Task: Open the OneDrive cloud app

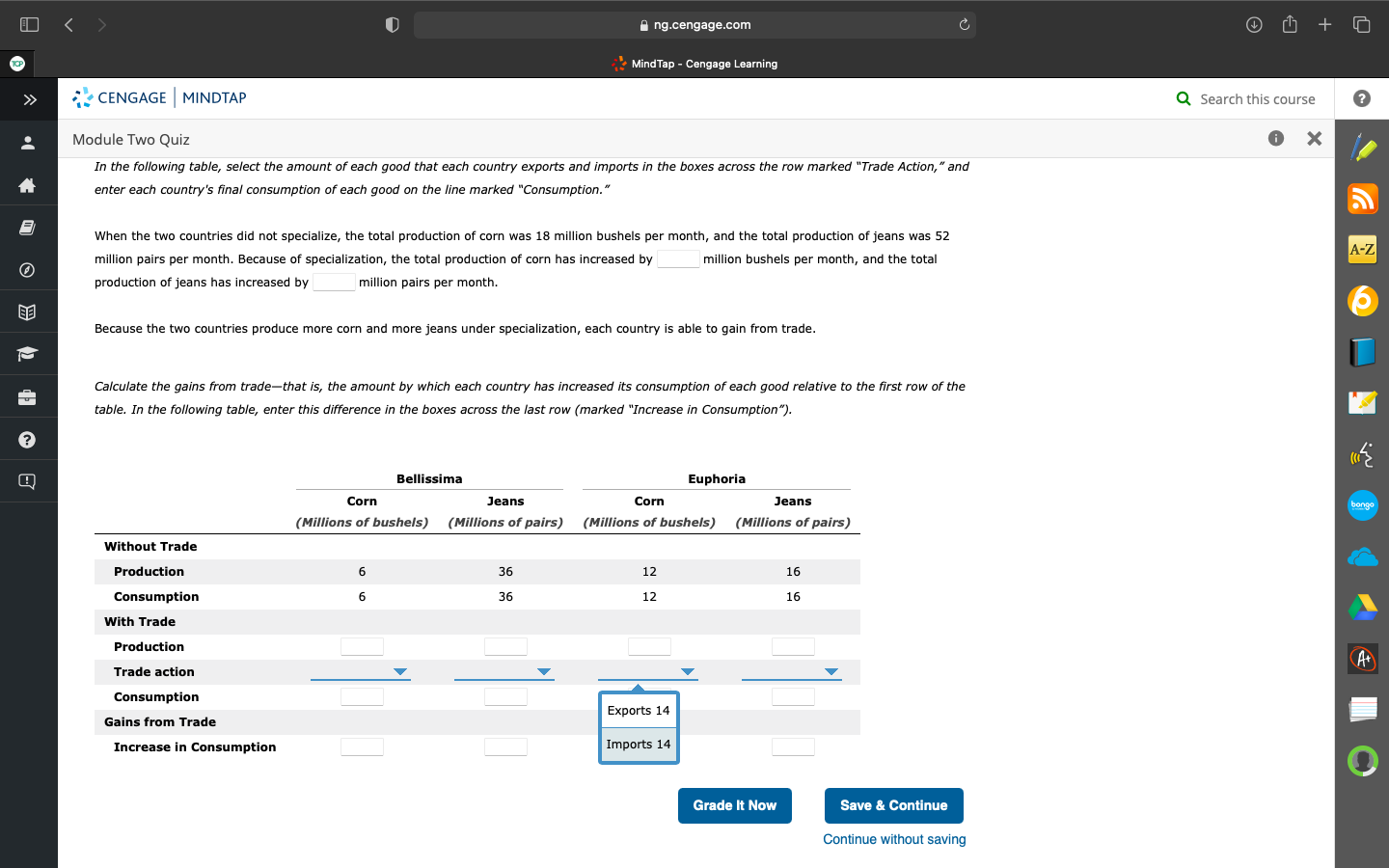Action: coord(1363,556)
